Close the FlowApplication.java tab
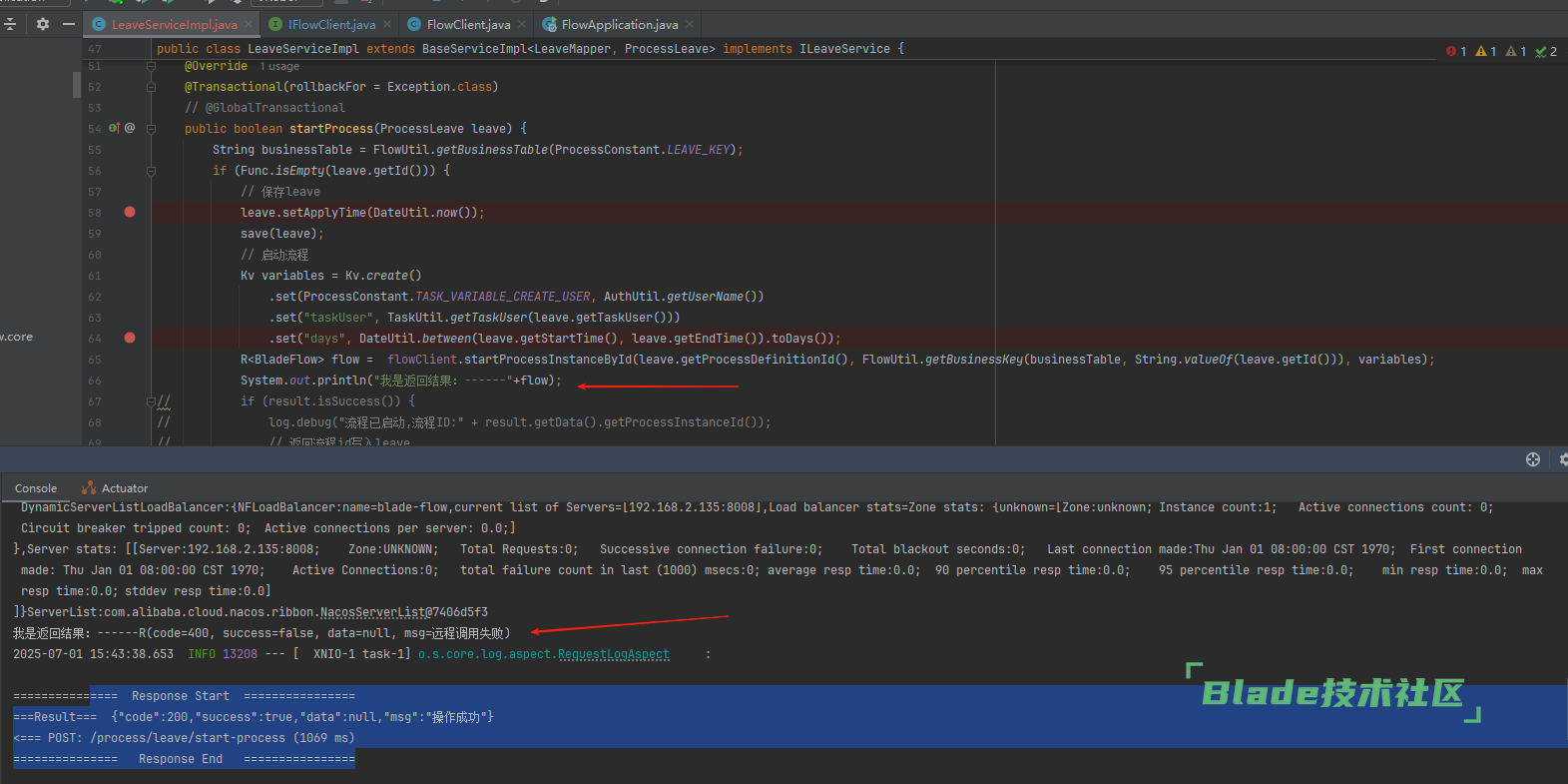The width and height of the screenshot is (1568, 784). (x=689, y=24)
